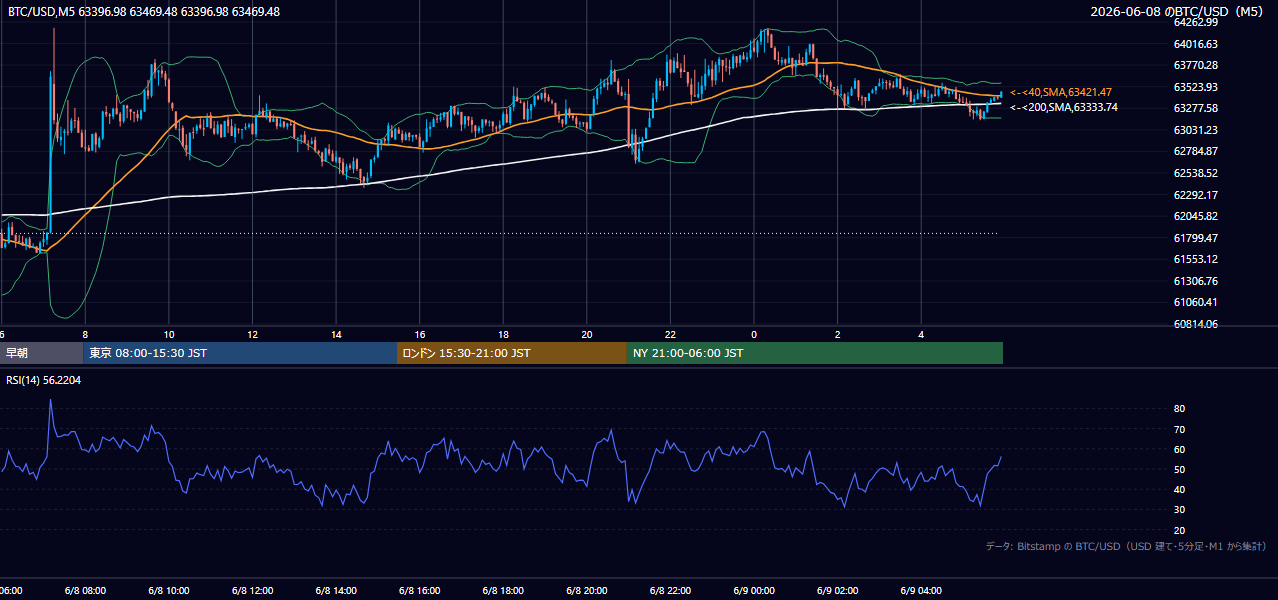The image size is (1278, 600).
Task: Click price axis label 62538.52
Action: 1195,173
